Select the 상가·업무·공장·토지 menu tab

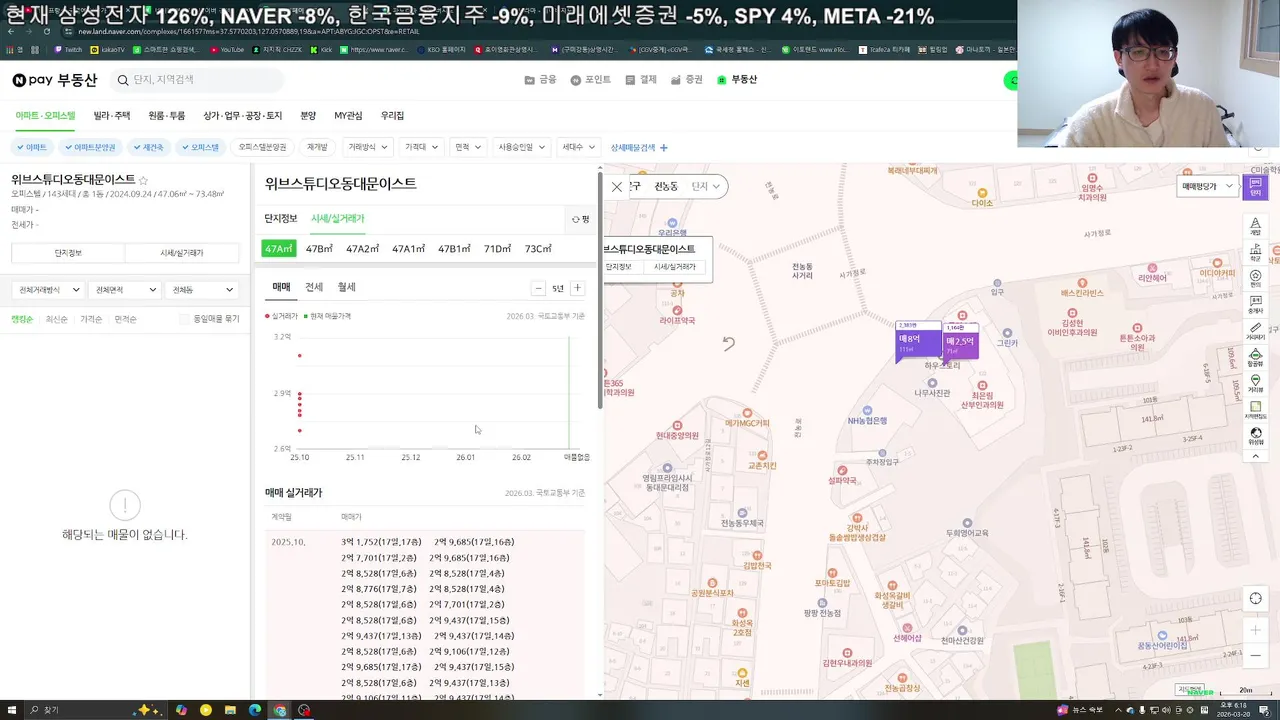(243, 116)
